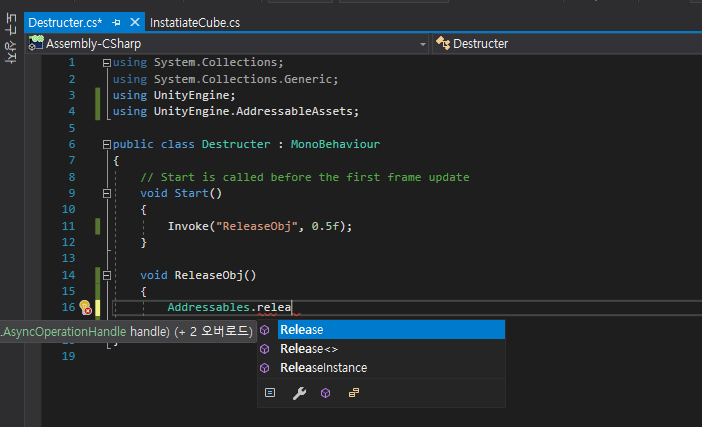Collapse the using directives region on line 1
The height and width of the screenshot is (427, 702).
[106, 63]
